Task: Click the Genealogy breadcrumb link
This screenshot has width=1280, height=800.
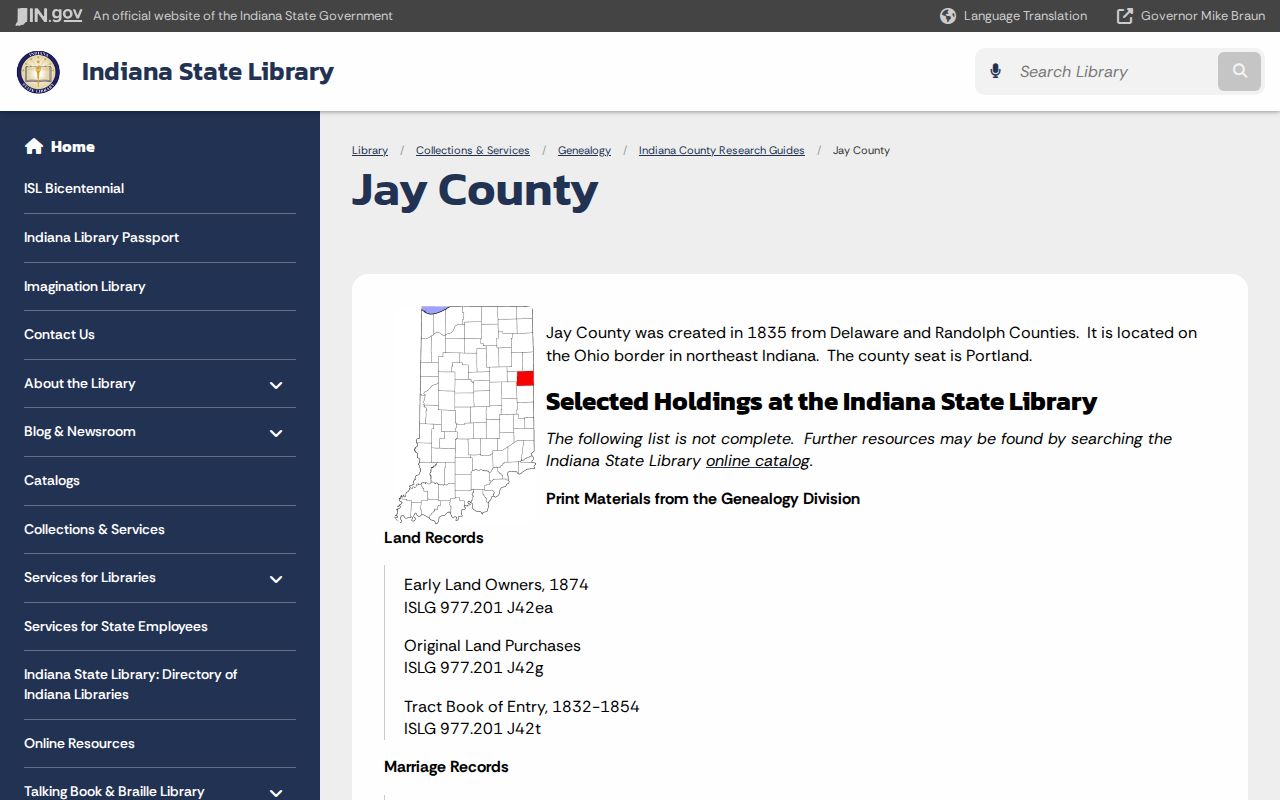Action: coord(584,150)
